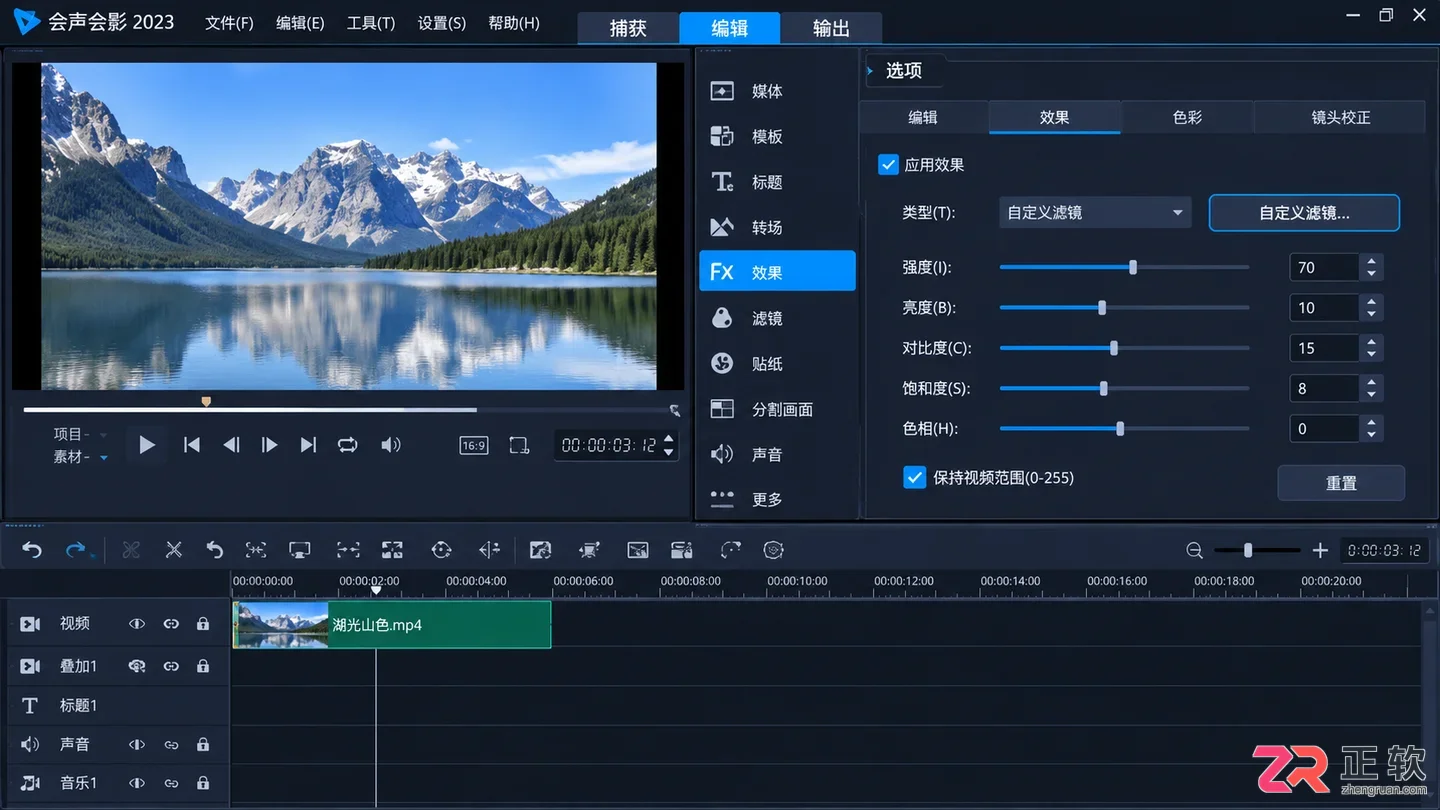Zoom in the timeline with plus icon
The width and height of the screenshot is (1440, 810).
pyautogui.click(x=1320, y=550)
